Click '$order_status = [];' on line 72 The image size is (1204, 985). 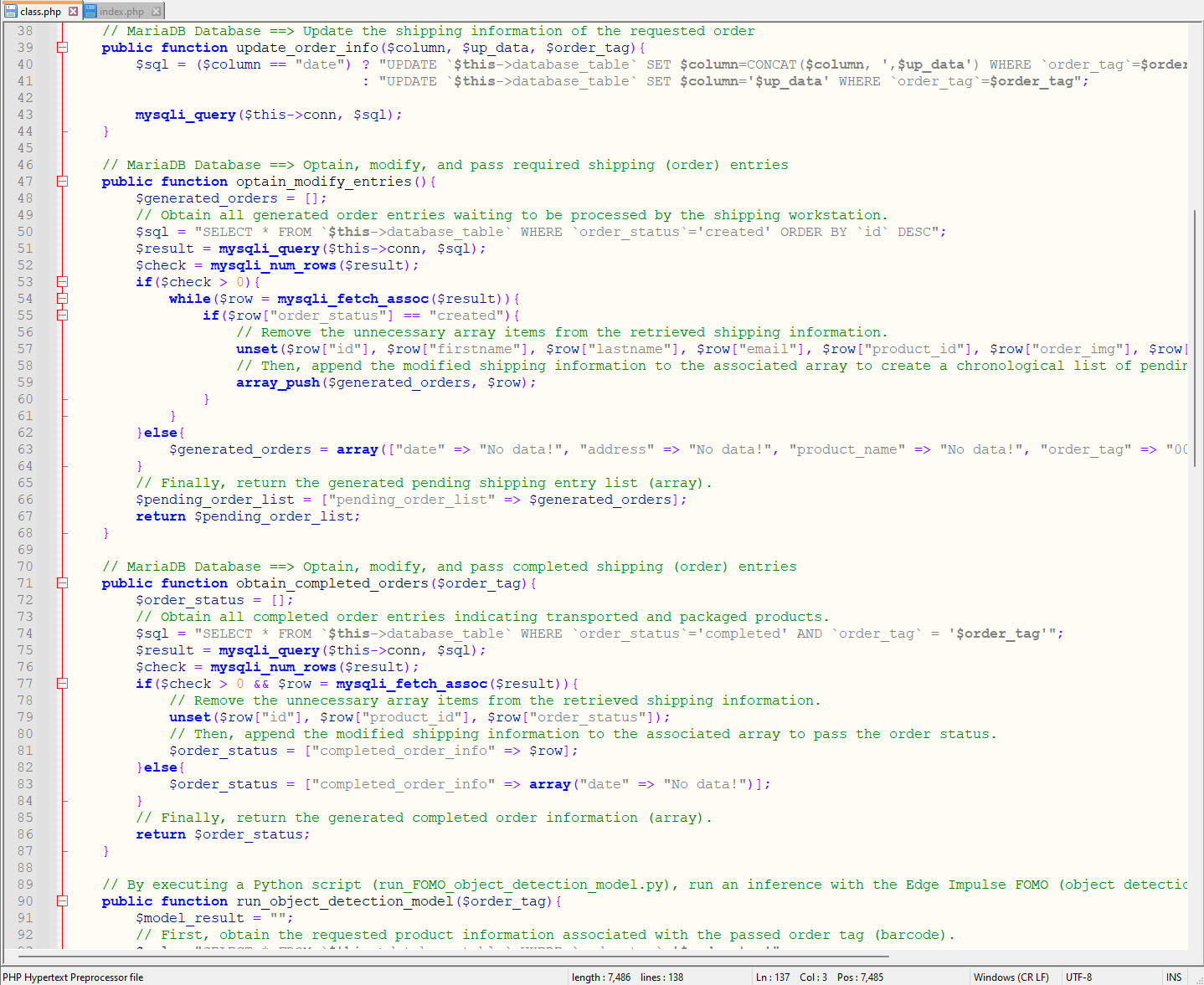tap(214, 600)
